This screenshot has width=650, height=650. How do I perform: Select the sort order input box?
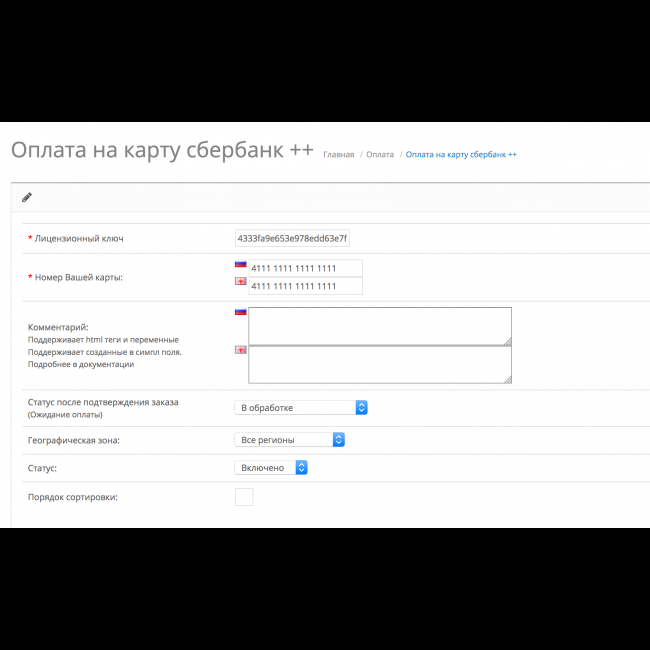tap(244, 497)
